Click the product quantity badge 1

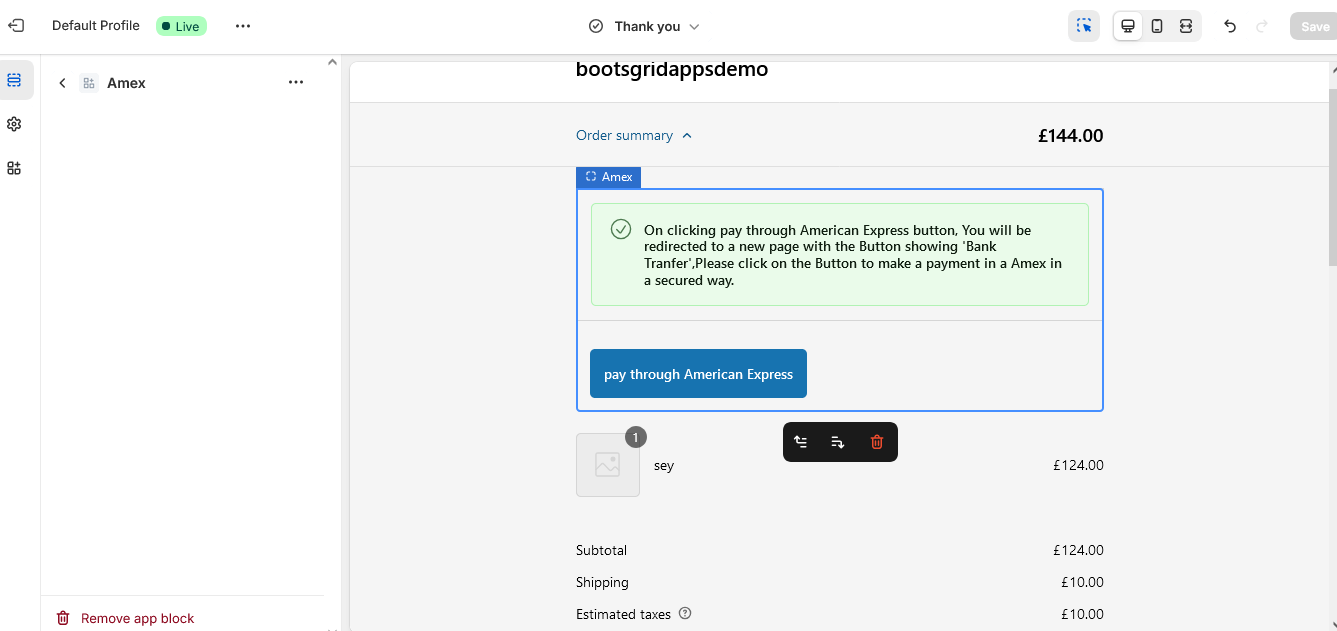click(636, 437)
